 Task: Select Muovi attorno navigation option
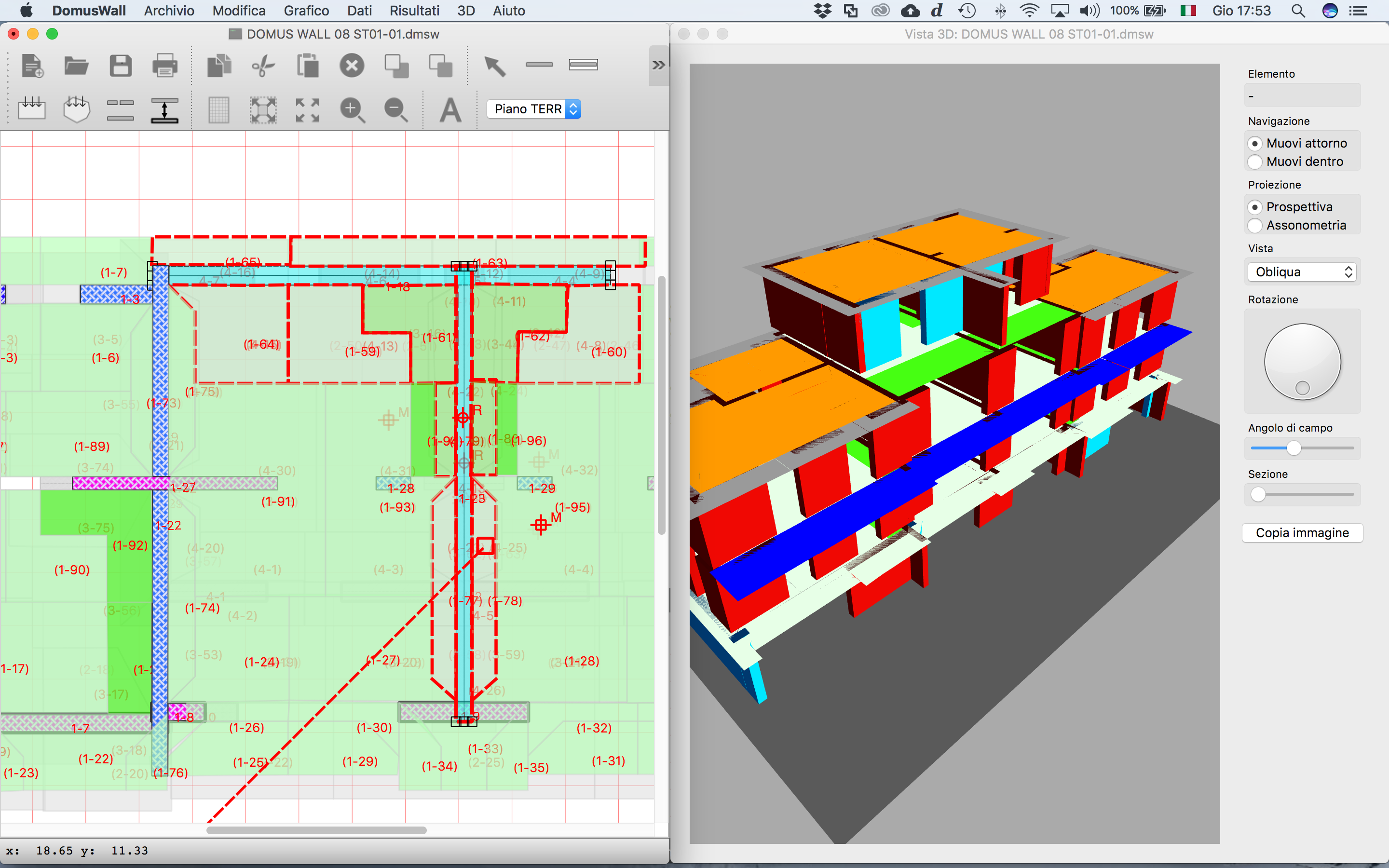(1298, 143)
